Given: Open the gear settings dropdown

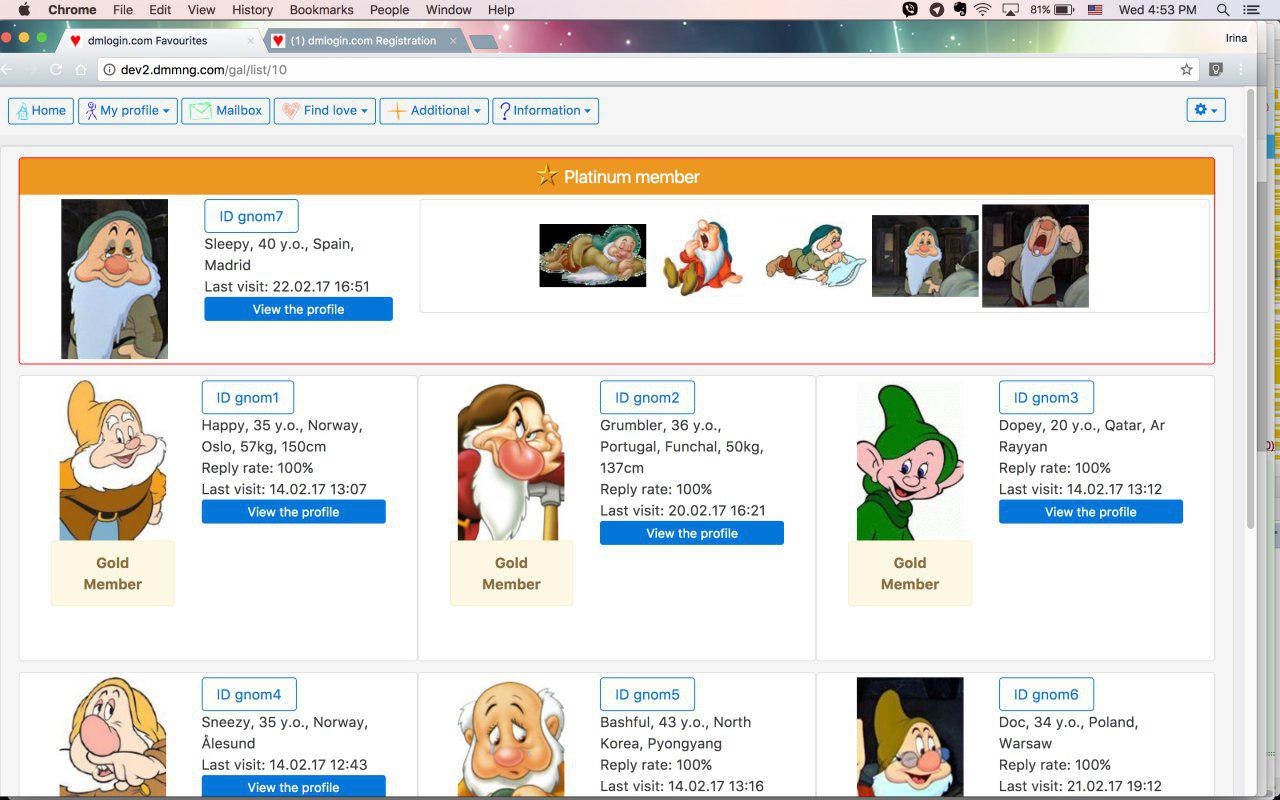Looking at the screenshot, I should 1205,110.
